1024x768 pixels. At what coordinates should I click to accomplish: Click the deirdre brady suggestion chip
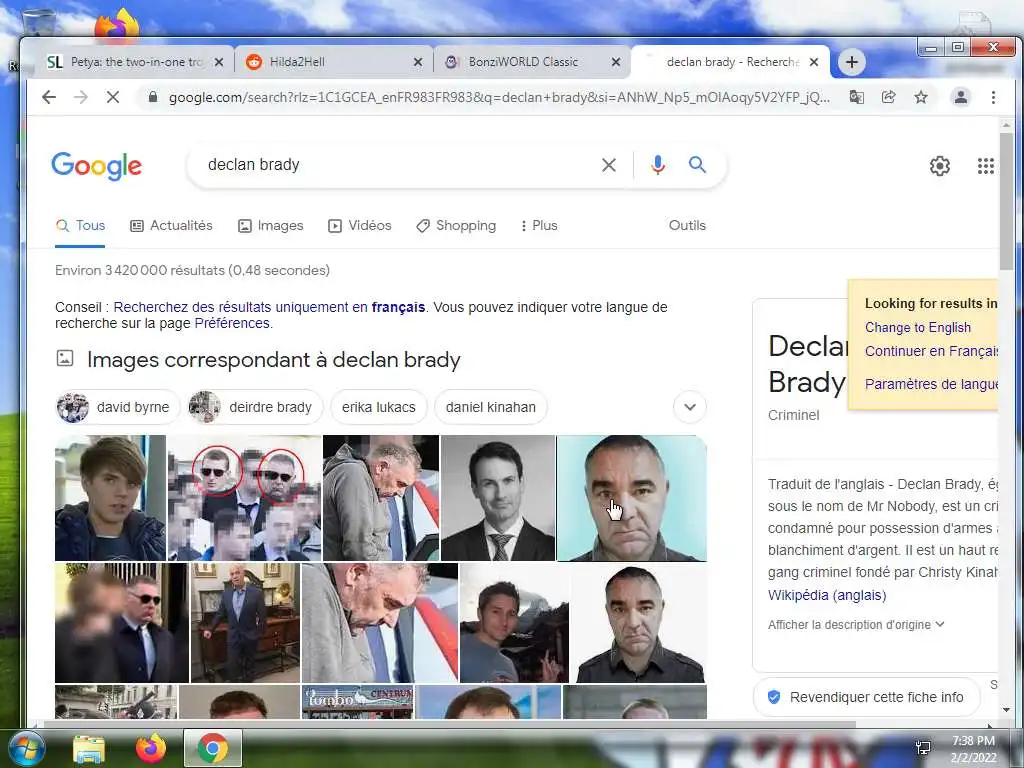[x=255, y=407]
